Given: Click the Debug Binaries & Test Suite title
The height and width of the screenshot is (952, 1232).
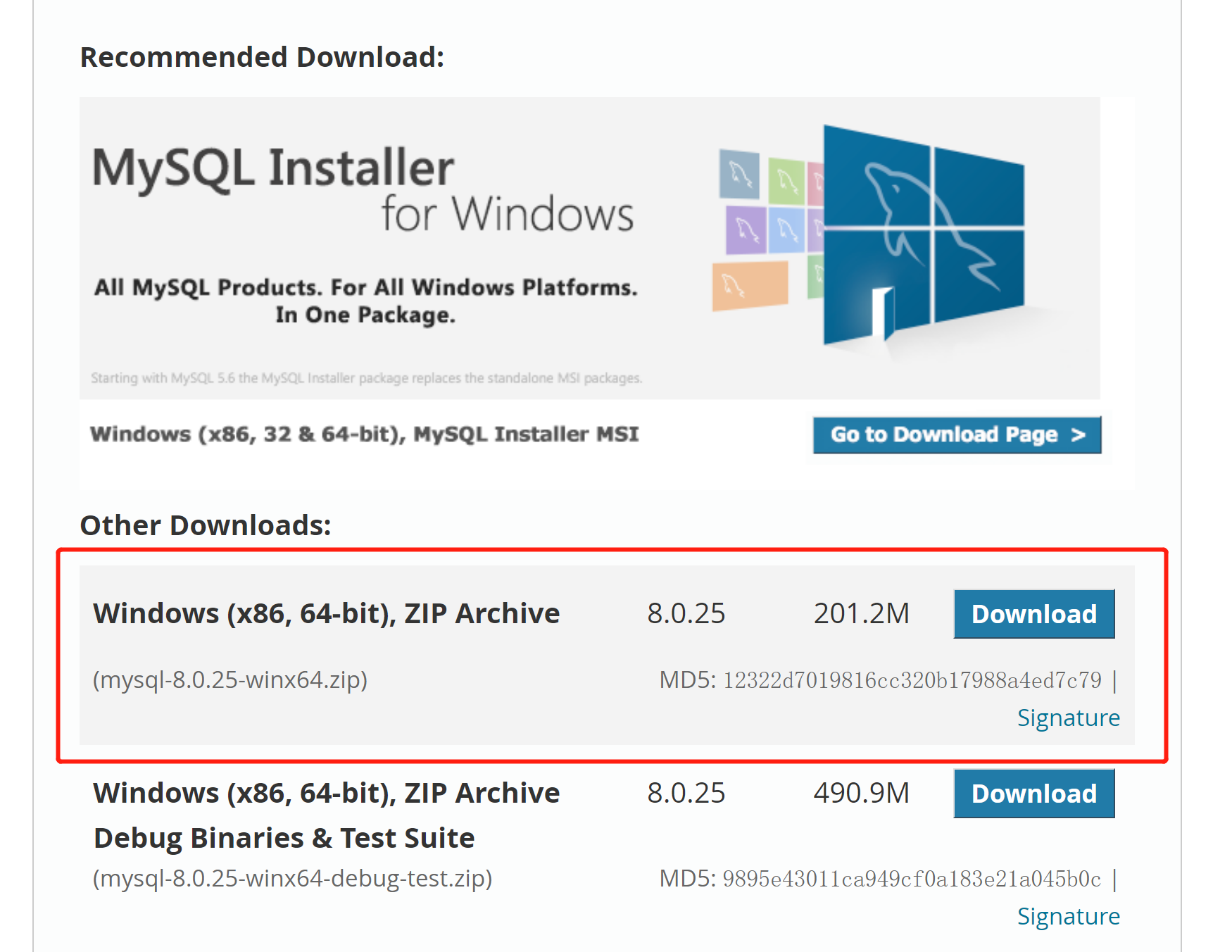Looking at the screenshot, I should [284, 838].
